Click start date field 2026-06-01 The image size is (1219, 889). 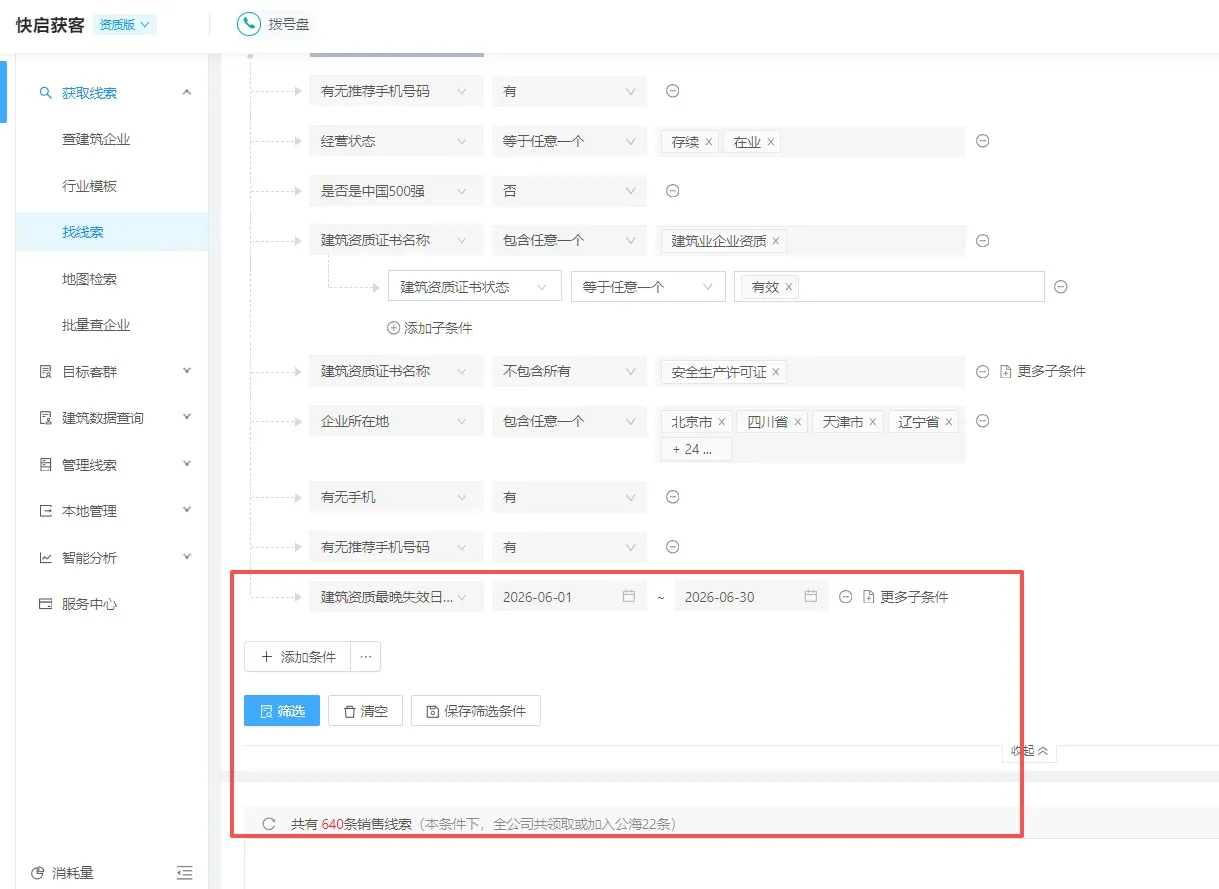pyautogui.click(x=569, y=597)
